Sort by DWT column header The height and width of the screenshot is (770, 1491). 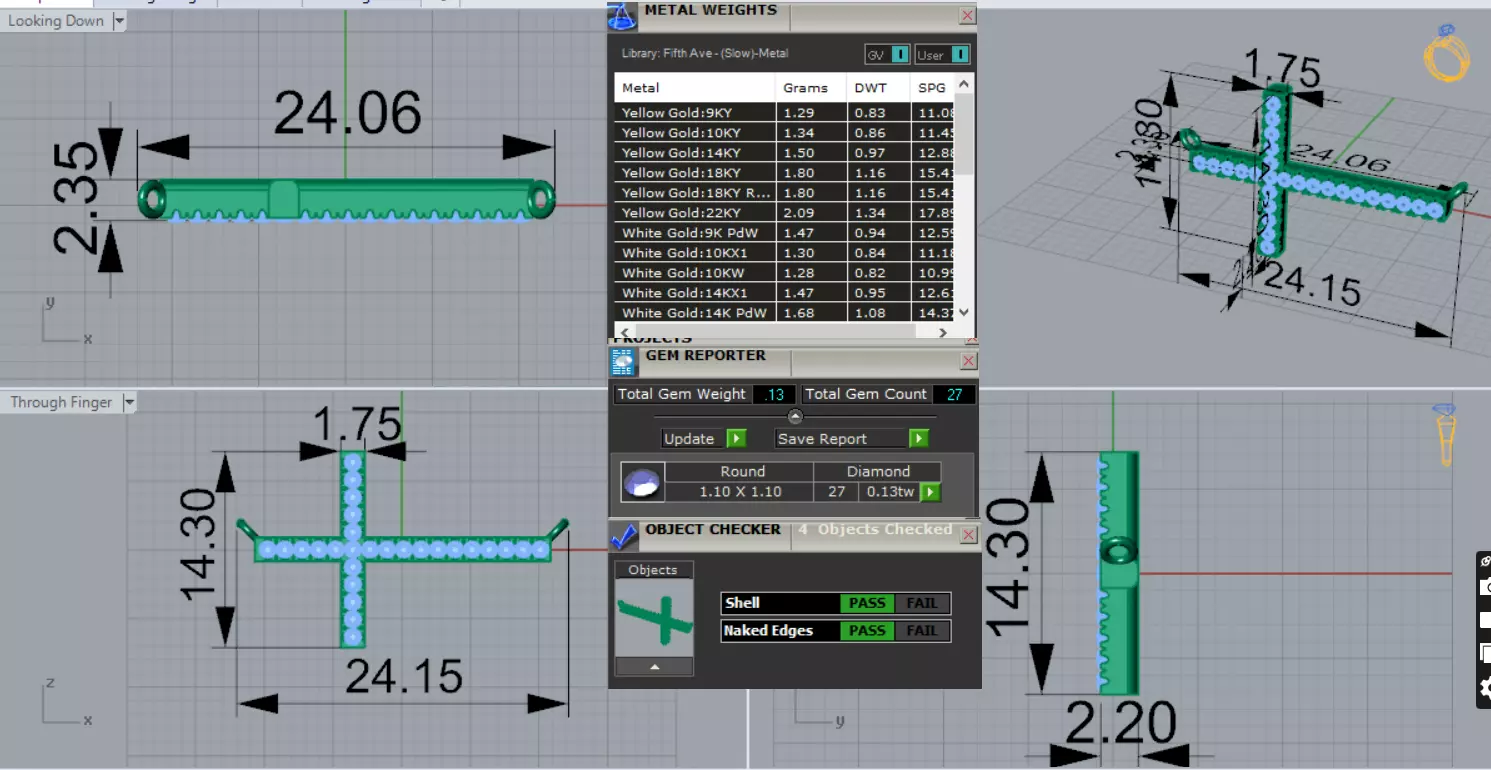pyautogui.click(x=878, y=88)
